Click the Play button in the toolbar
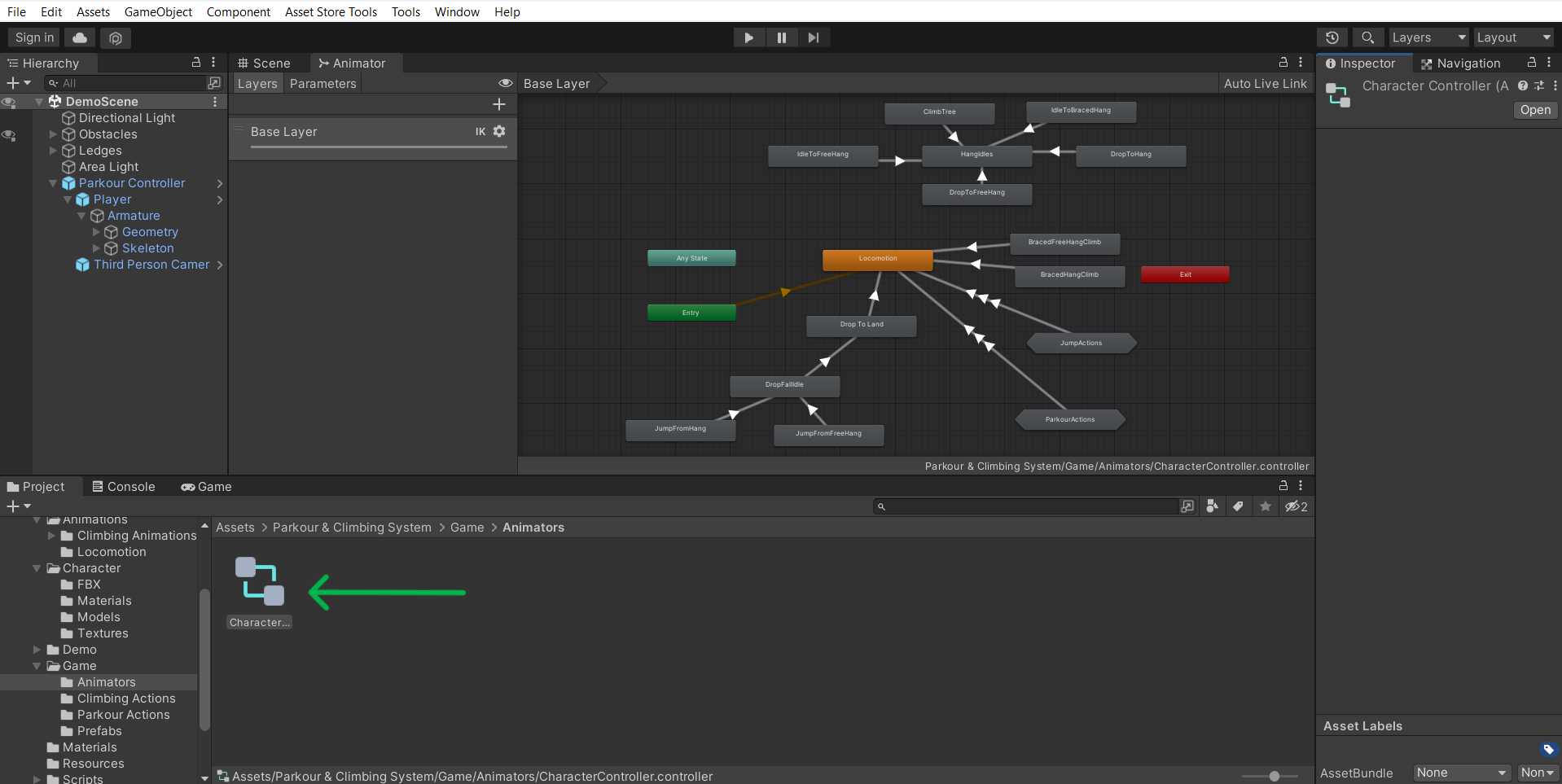1562x784 pixels. click(x=748, y=37)
